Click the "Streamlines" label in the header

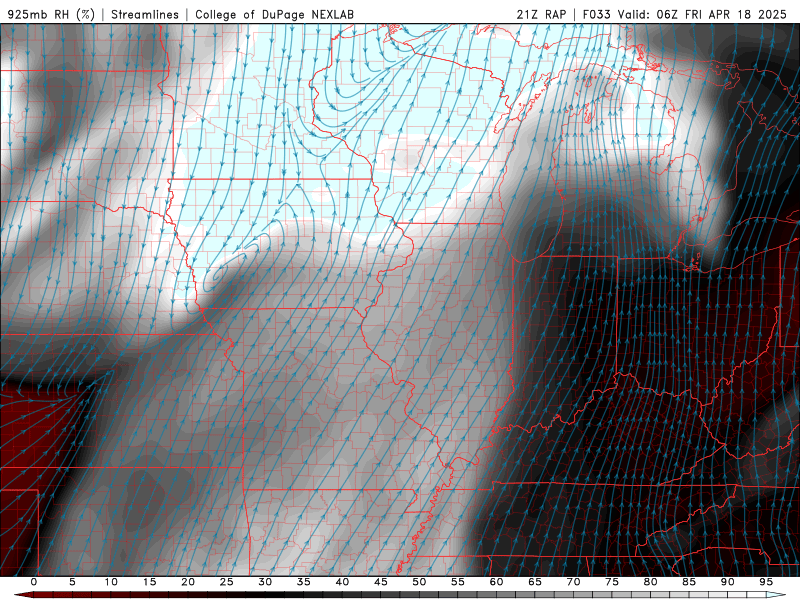point(145,14)
